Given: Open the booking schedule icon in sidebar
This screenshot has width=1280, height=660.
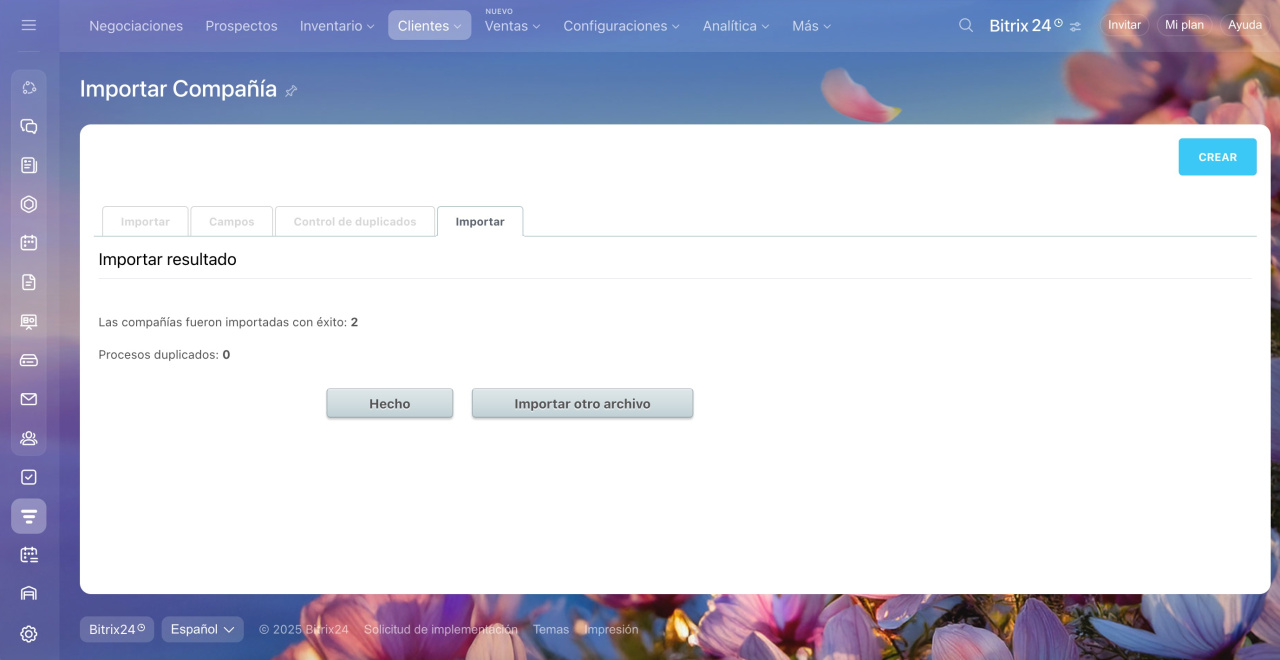Looking at the screenshot, I should [x=29, y=555].
